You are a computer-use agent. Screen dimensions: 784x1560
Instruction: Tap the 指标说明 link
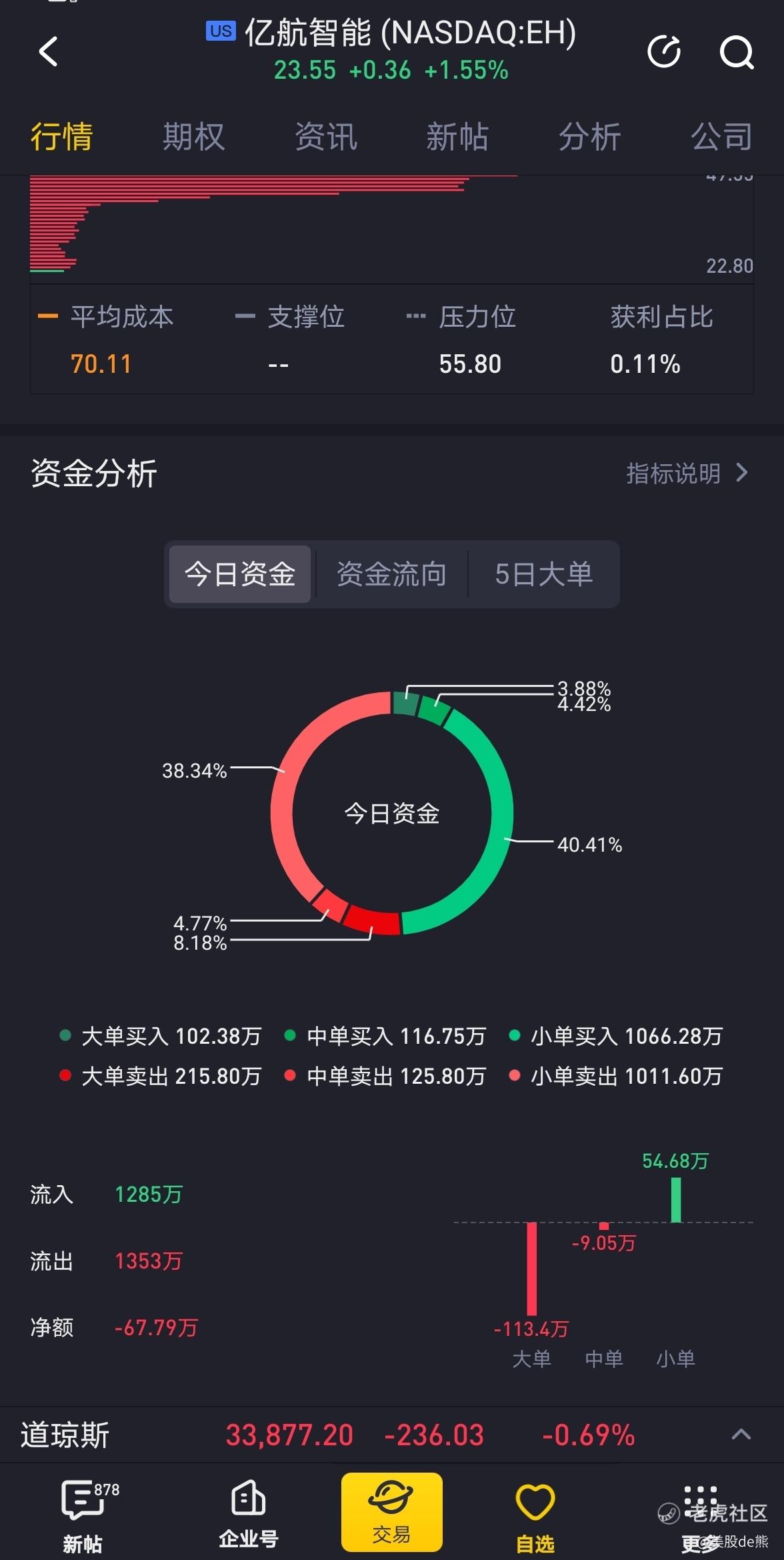(x=673, y=473)
